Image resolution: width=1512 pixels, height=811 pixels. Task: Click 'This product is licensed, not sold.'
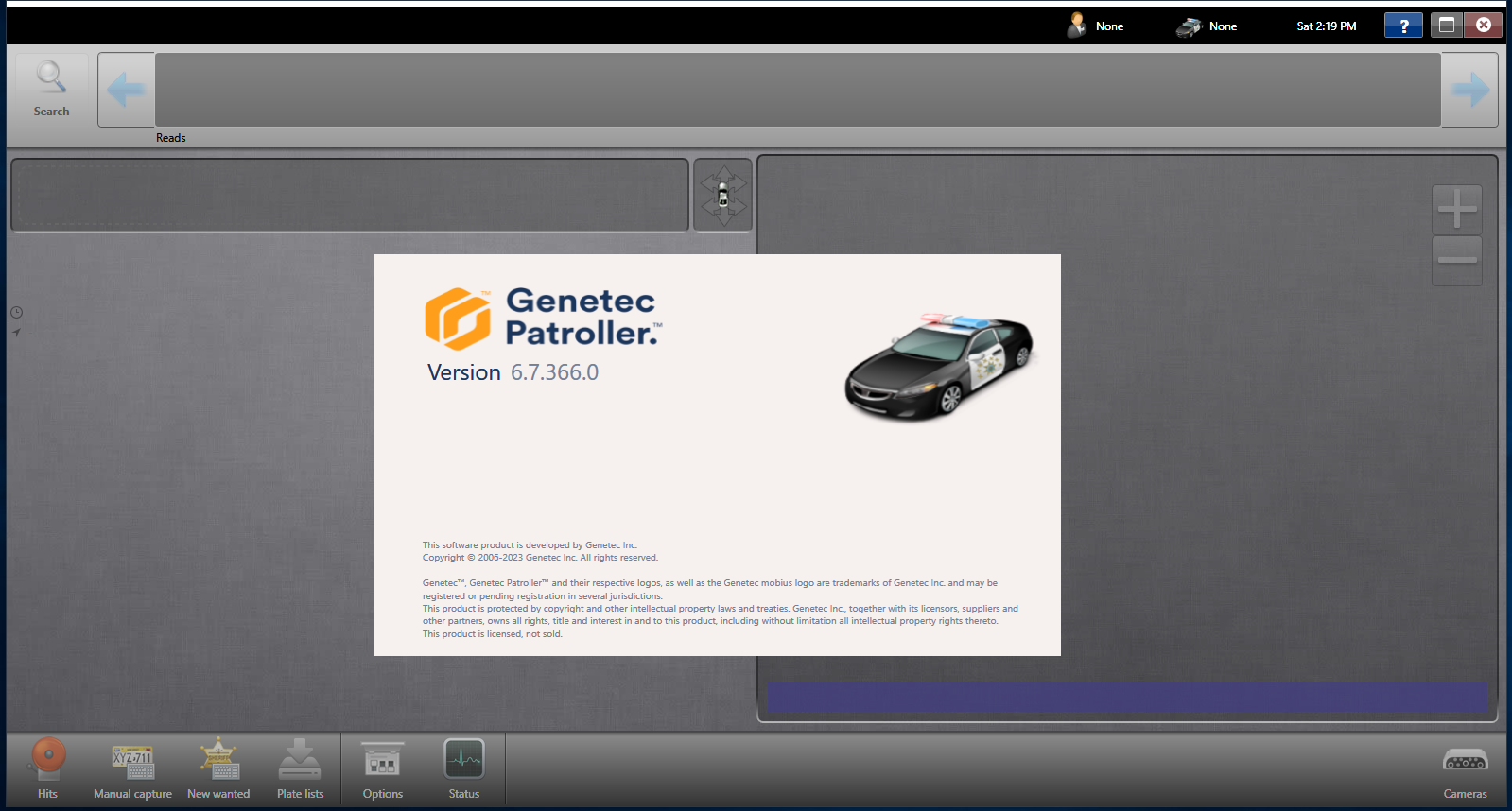pos(492,634)
